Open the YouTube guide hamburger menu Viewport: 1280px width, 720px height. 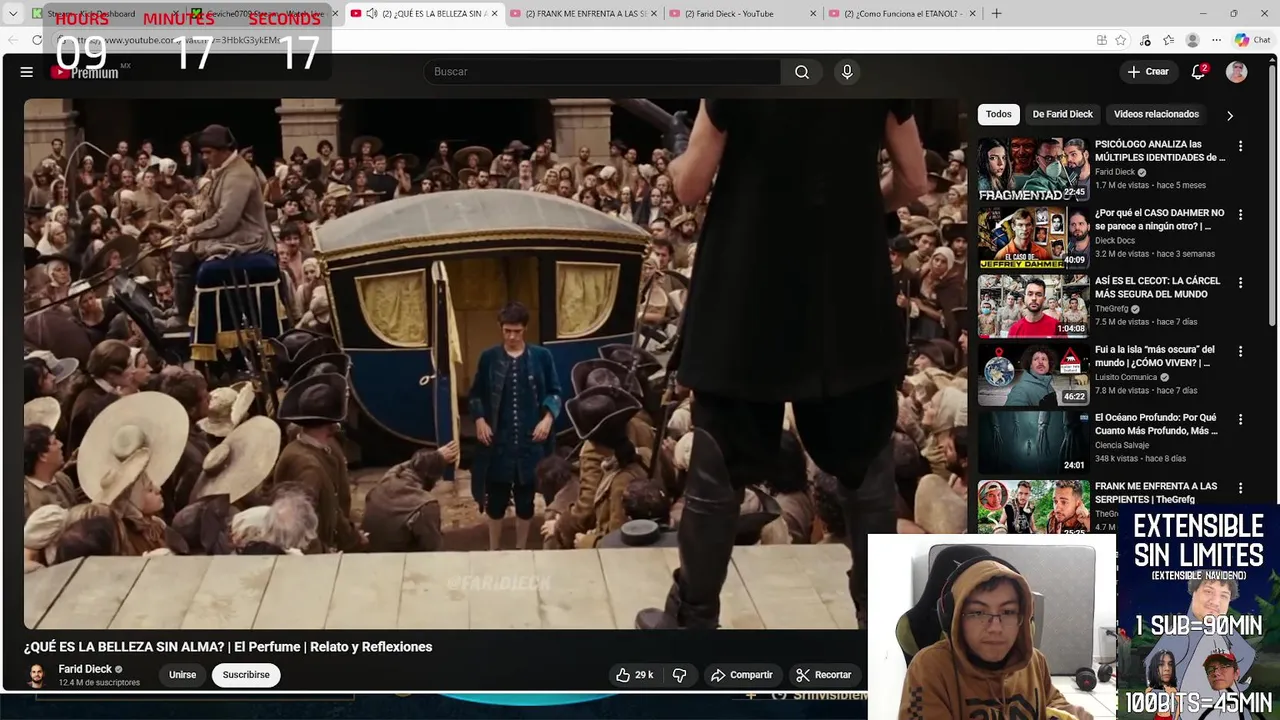(x=27, y=72)
